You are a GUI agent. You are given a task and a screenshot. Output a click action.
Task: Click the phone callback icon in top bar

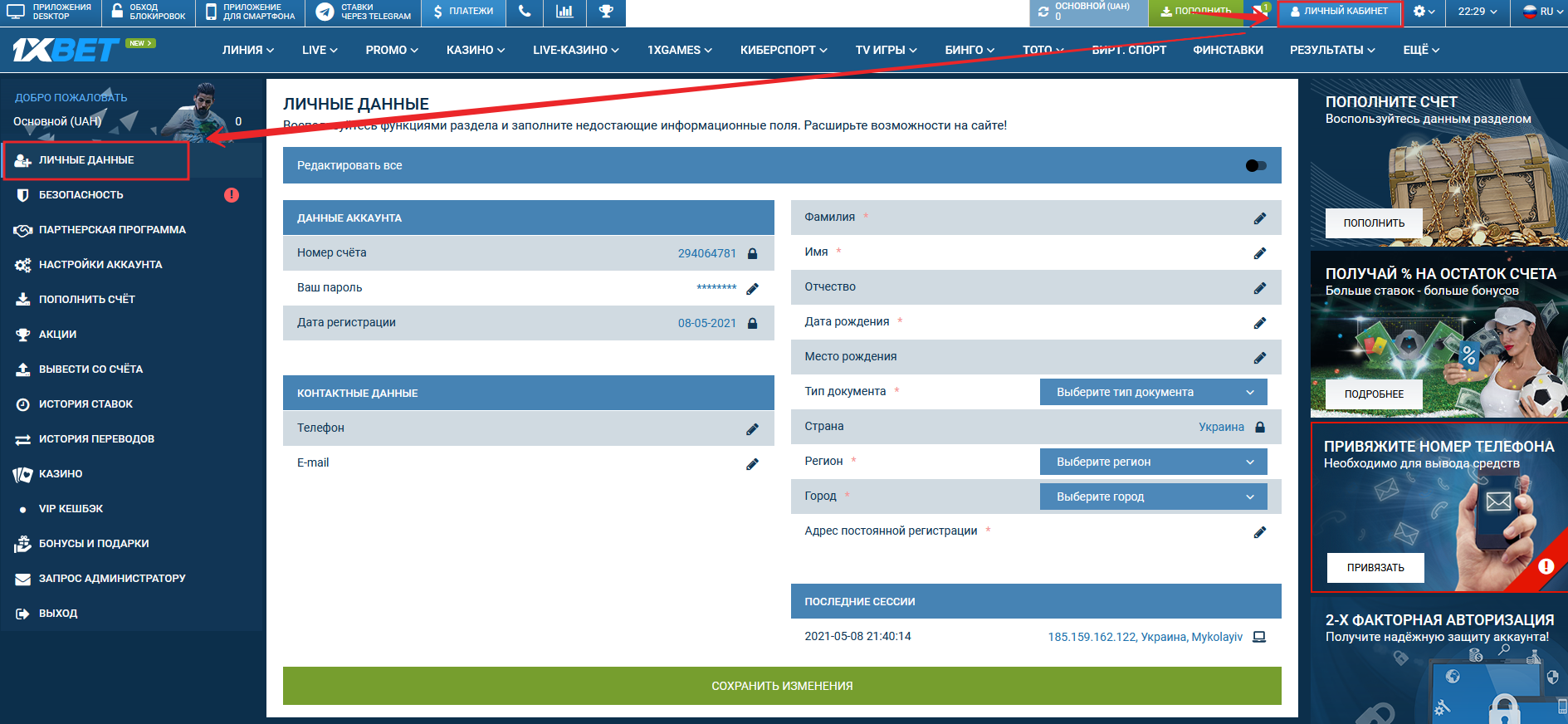[x=523, y=12]
